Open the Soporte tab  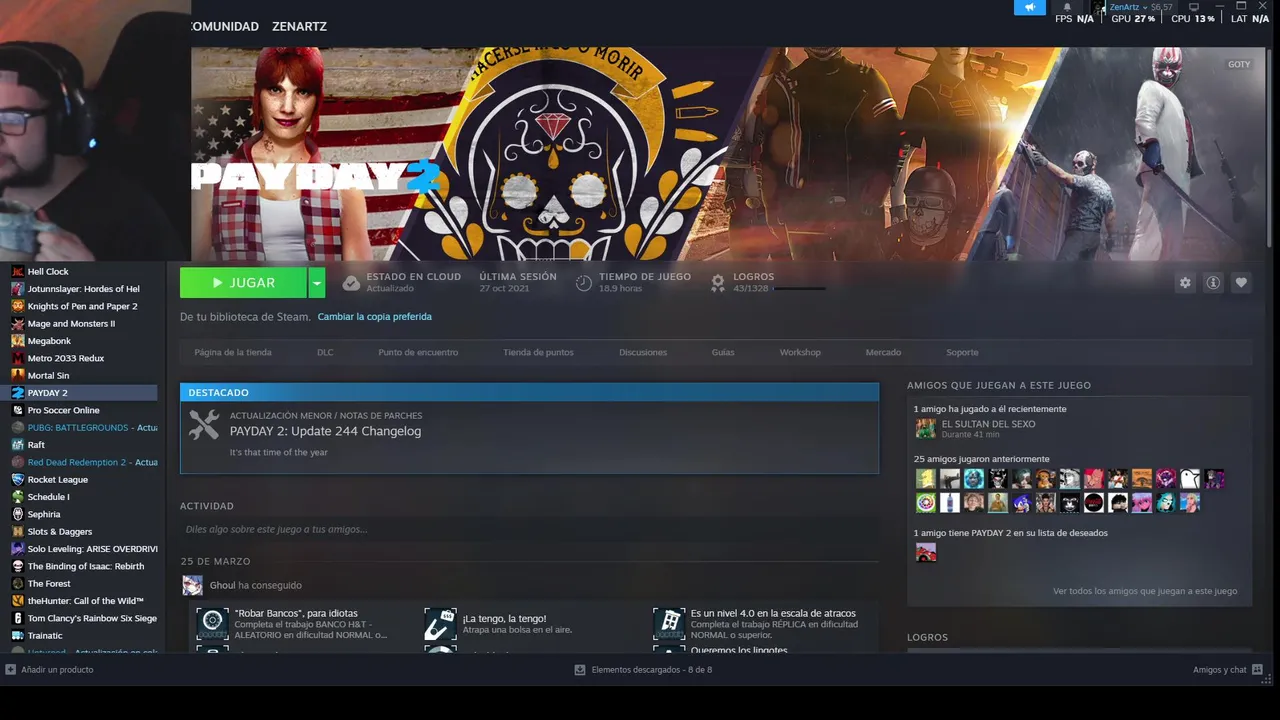[962, 352]
